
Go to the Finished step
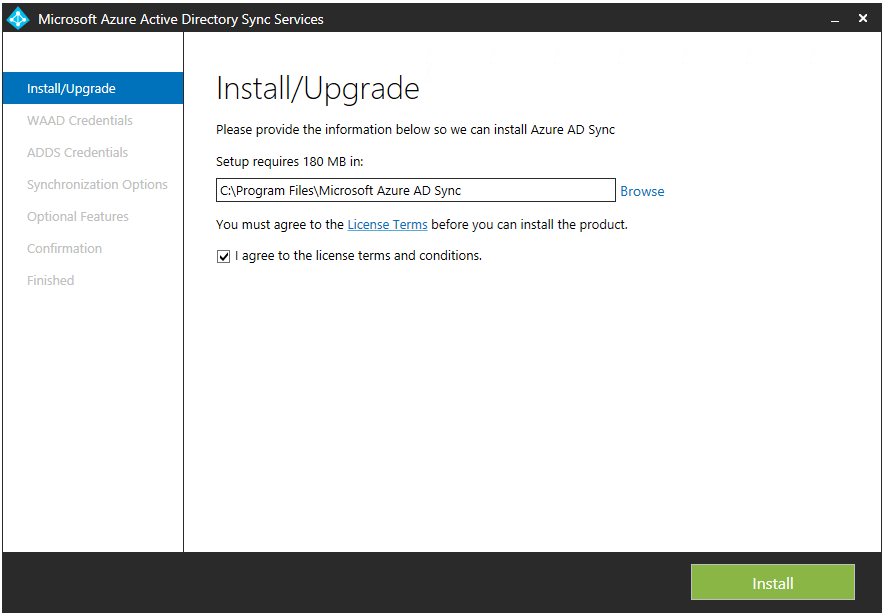coord(50,280)
